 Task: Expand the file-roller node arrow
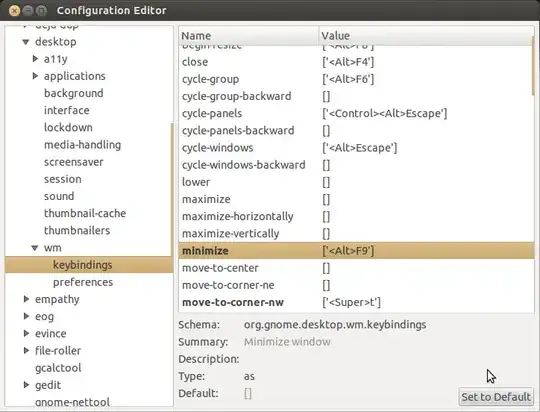pos(26,350)
